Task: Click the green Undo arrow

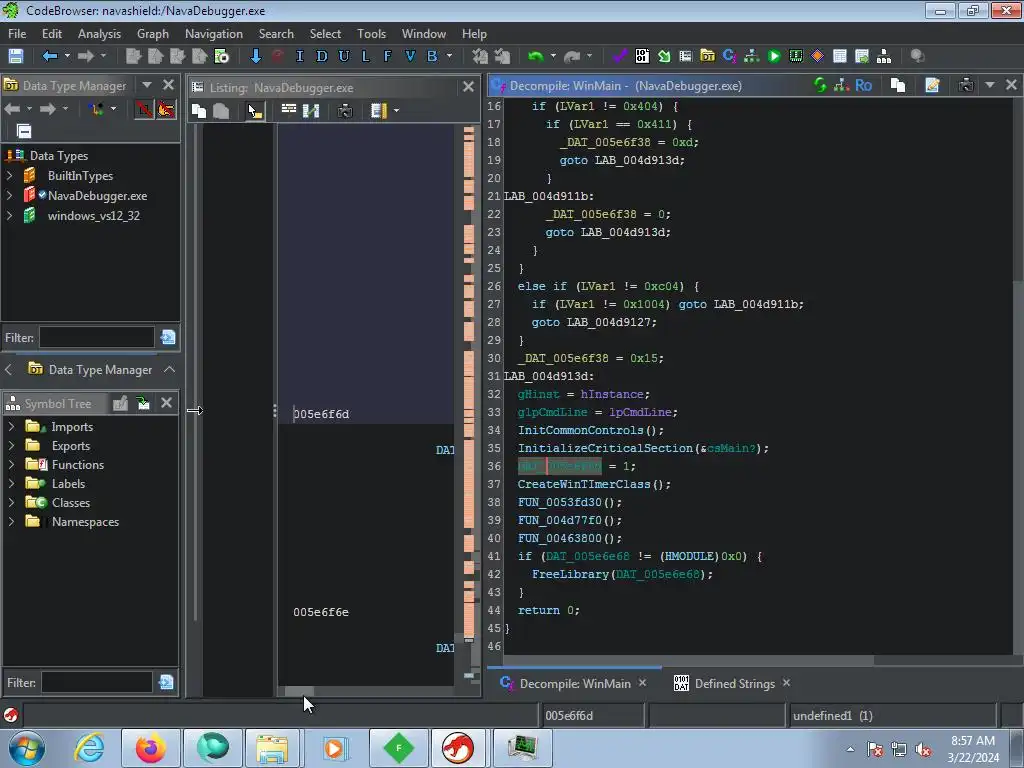Action: (x=536, y=56)
